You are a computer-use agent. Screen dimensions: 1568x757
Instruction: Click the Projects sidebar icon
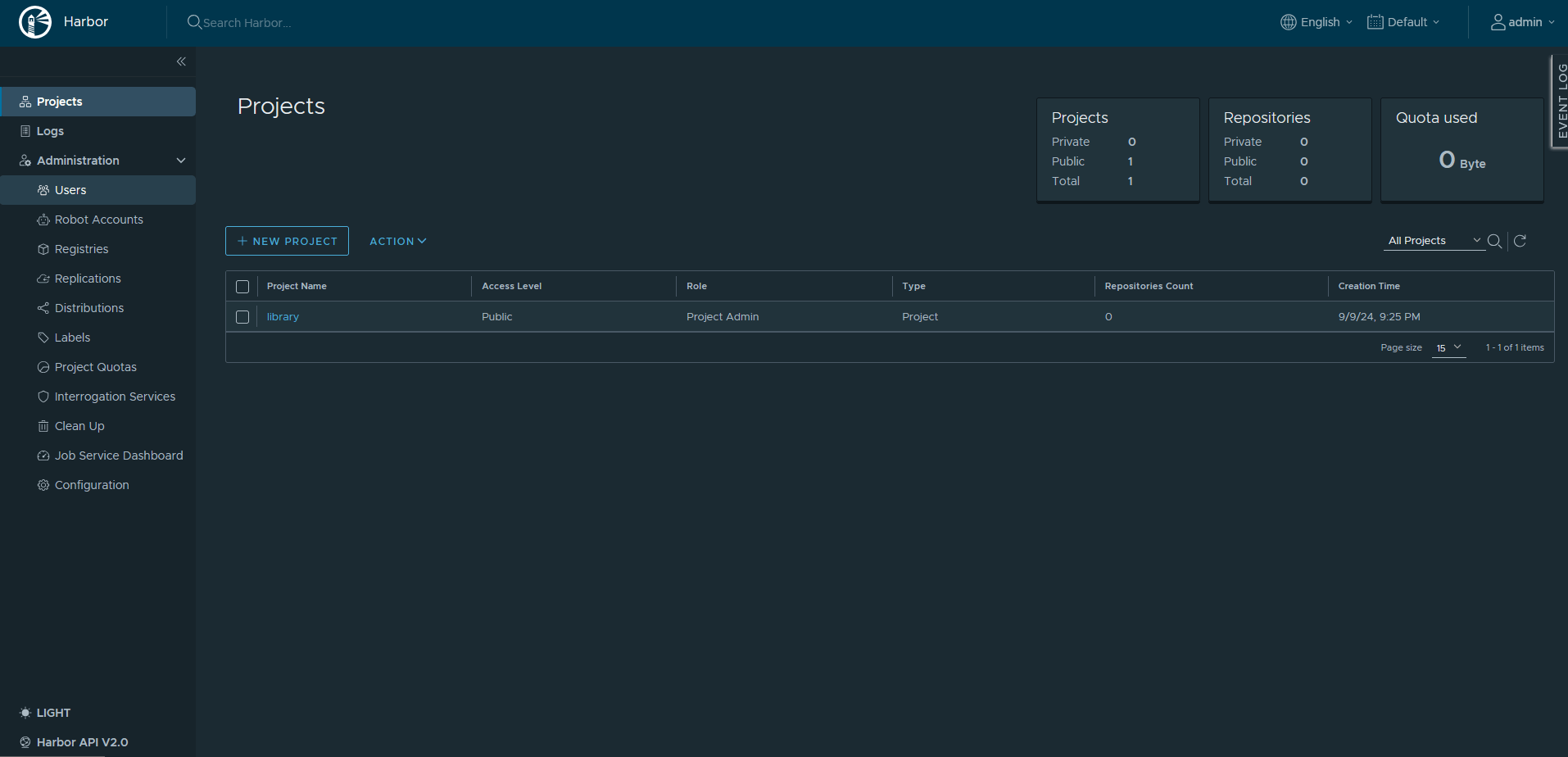(x=25, y=102)
